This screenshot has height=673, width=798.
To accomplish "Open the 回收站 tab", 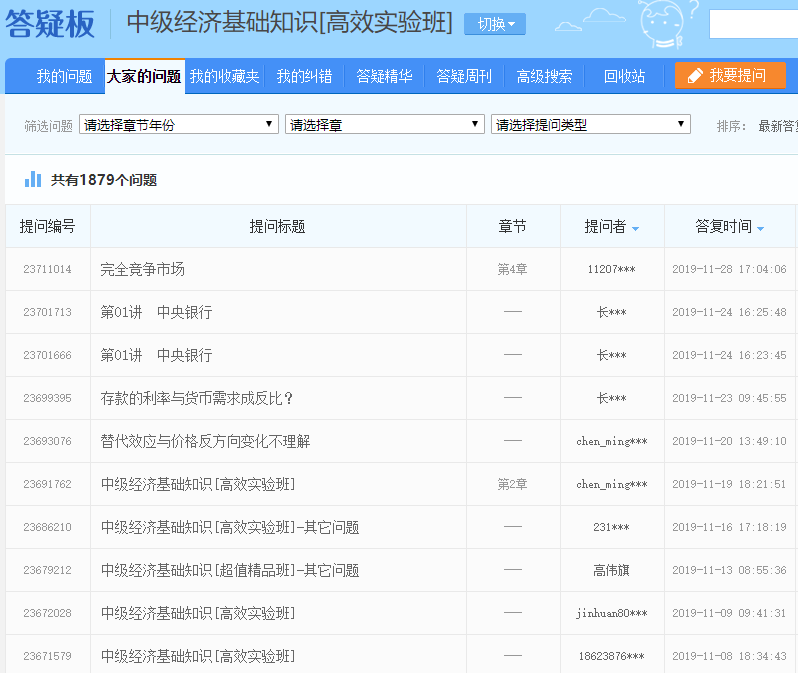I will click(x=624, y=76).
